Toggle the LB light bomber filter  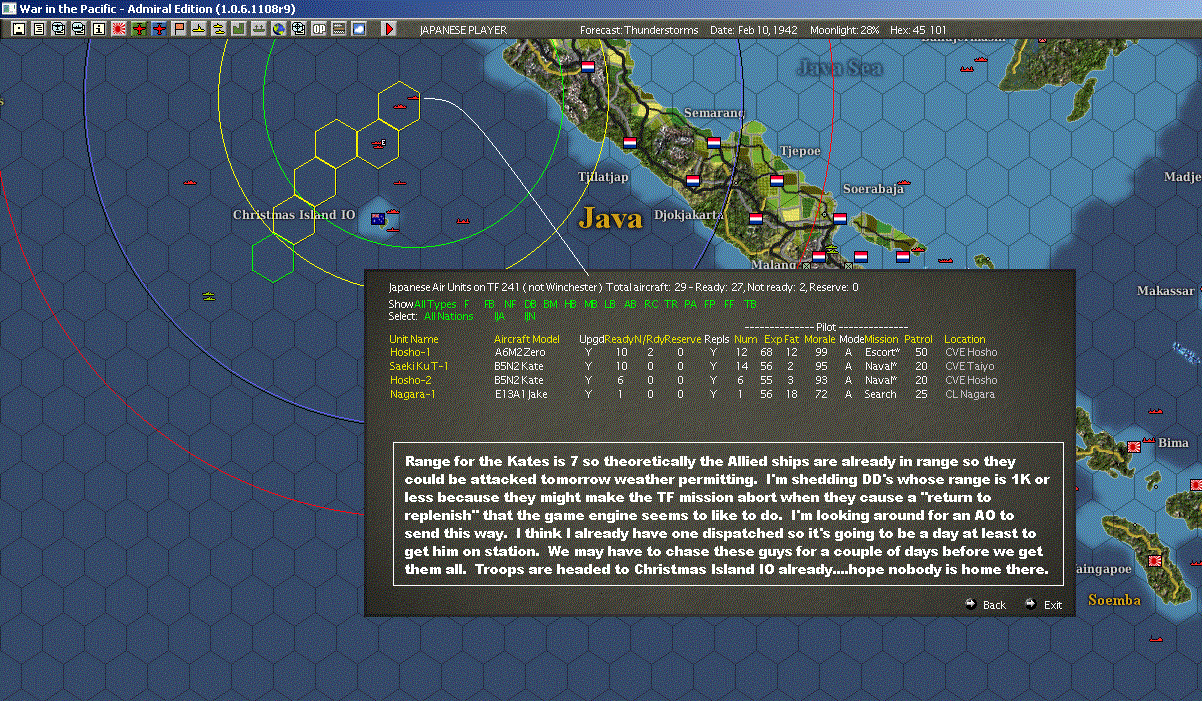(x=610, y=304)
